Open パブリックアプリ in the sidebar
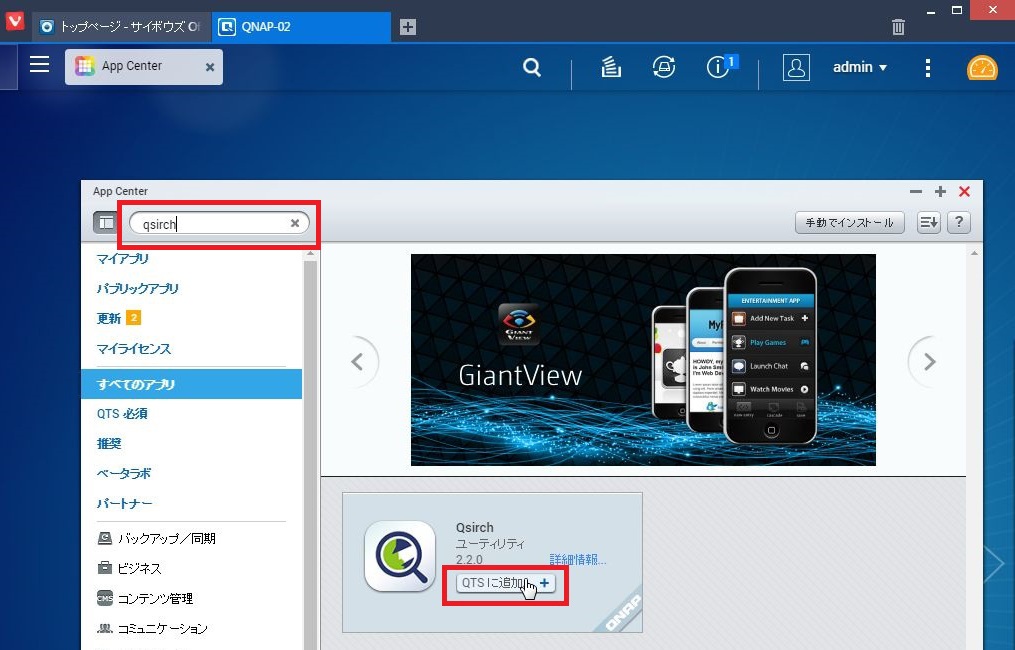The height and width of the screenshot is (650, 1015). pos(137,288)
